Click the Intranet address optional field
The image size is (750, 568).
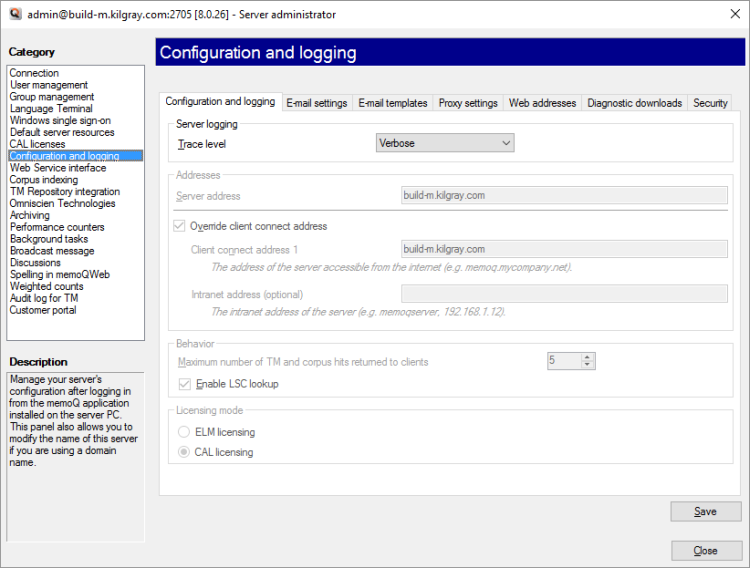coord(564,294)
